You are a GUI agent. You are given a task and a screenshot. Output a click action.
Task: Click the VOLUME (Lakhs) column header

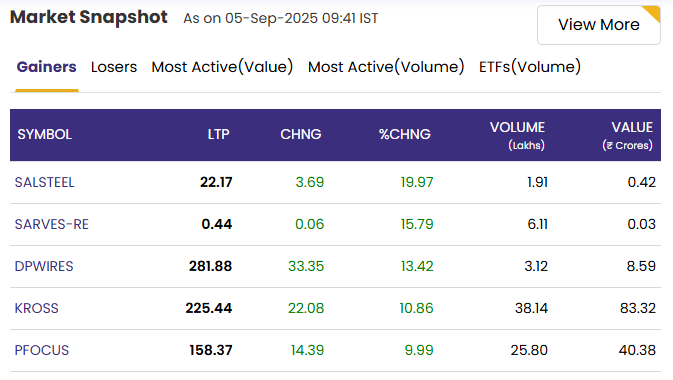point(517,136)
